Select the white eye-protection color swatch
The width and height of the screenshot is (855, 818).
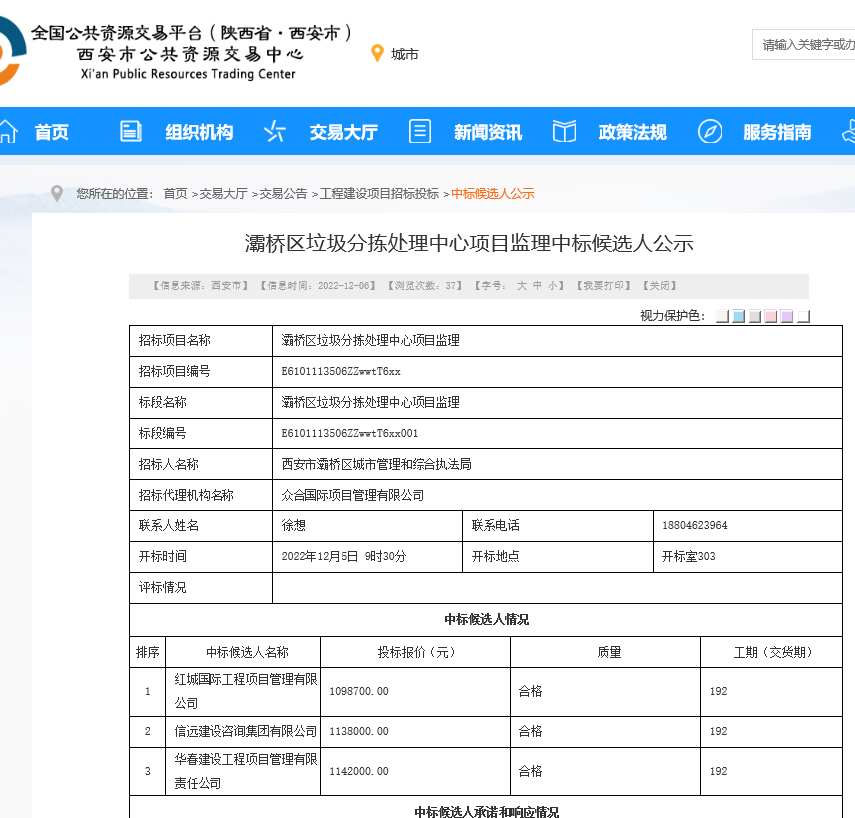[x=803, y=316]
